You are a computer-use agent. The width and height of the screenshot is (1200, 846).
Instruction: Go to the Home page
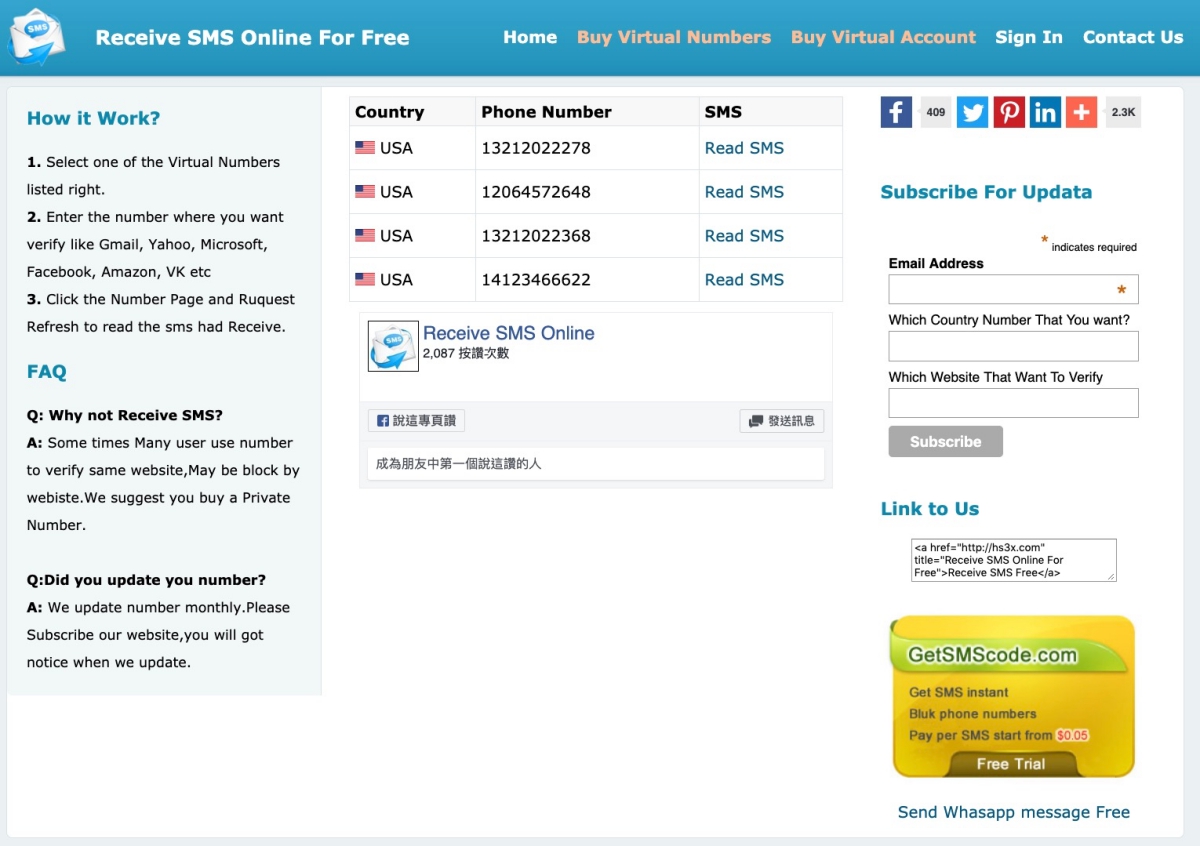click(x=530, y=37)
